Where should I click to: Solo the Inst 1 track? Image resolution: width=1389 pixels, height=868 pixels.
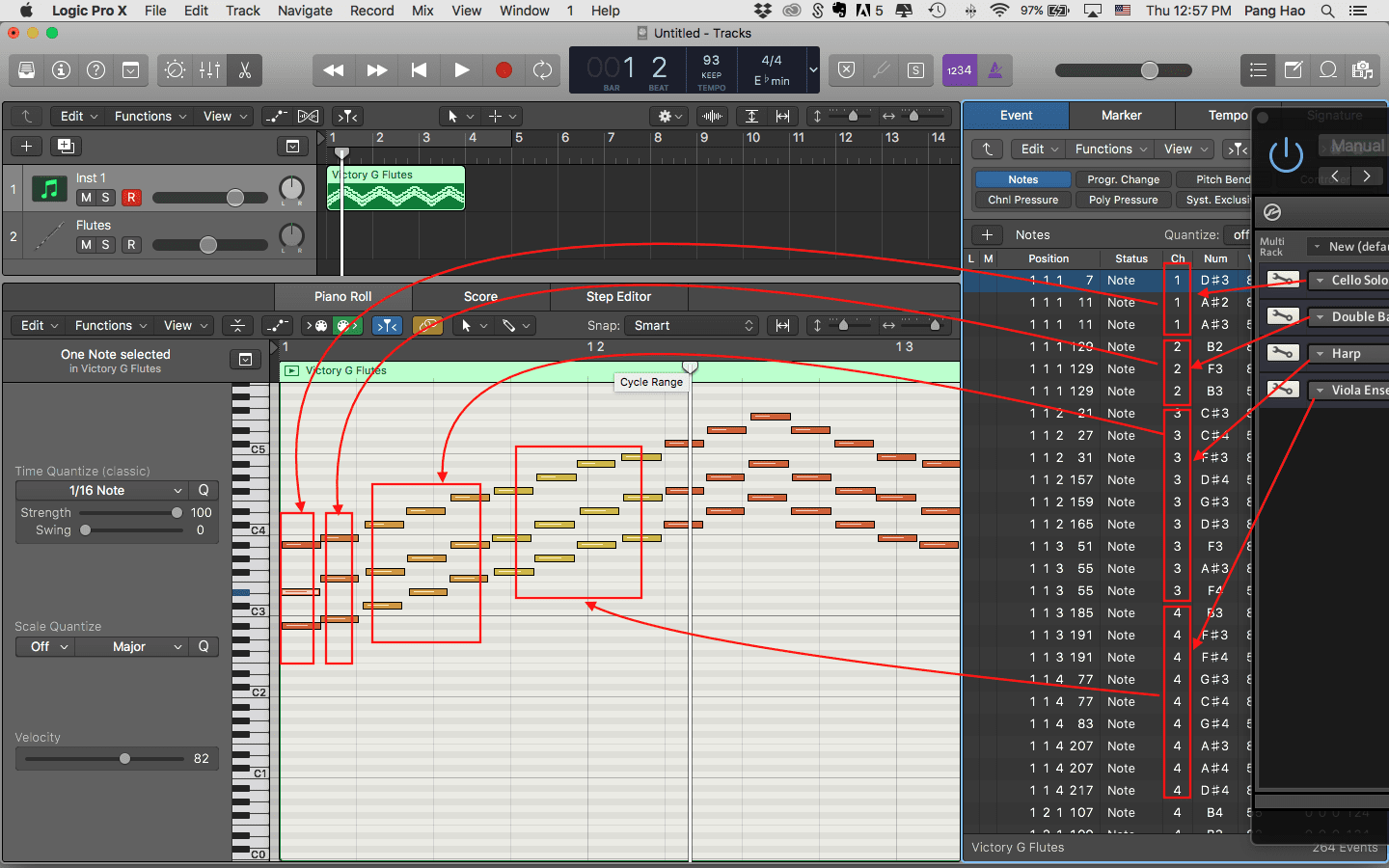coord(105,198)
